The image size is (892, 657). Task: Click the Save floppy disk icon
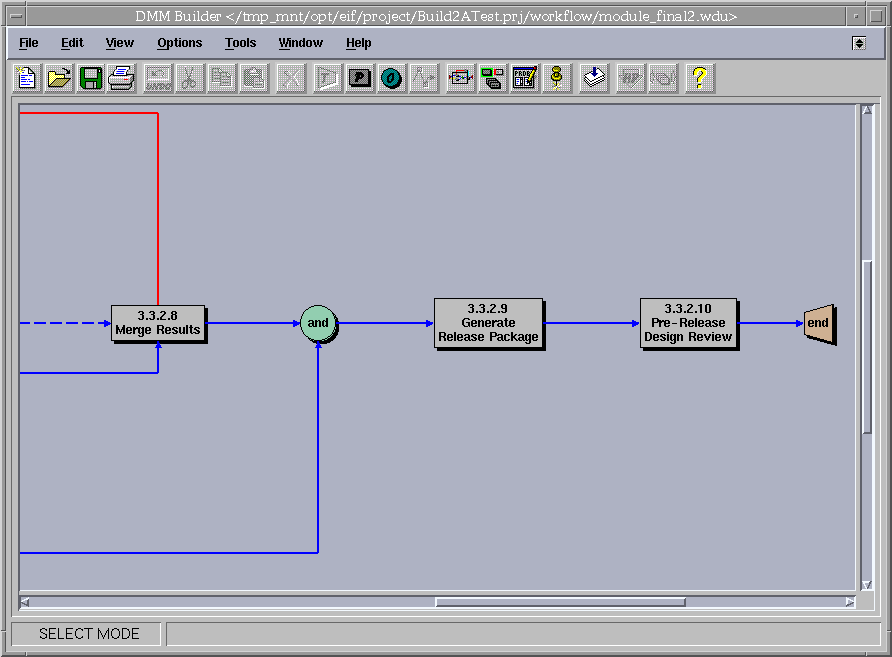[91, 78]
